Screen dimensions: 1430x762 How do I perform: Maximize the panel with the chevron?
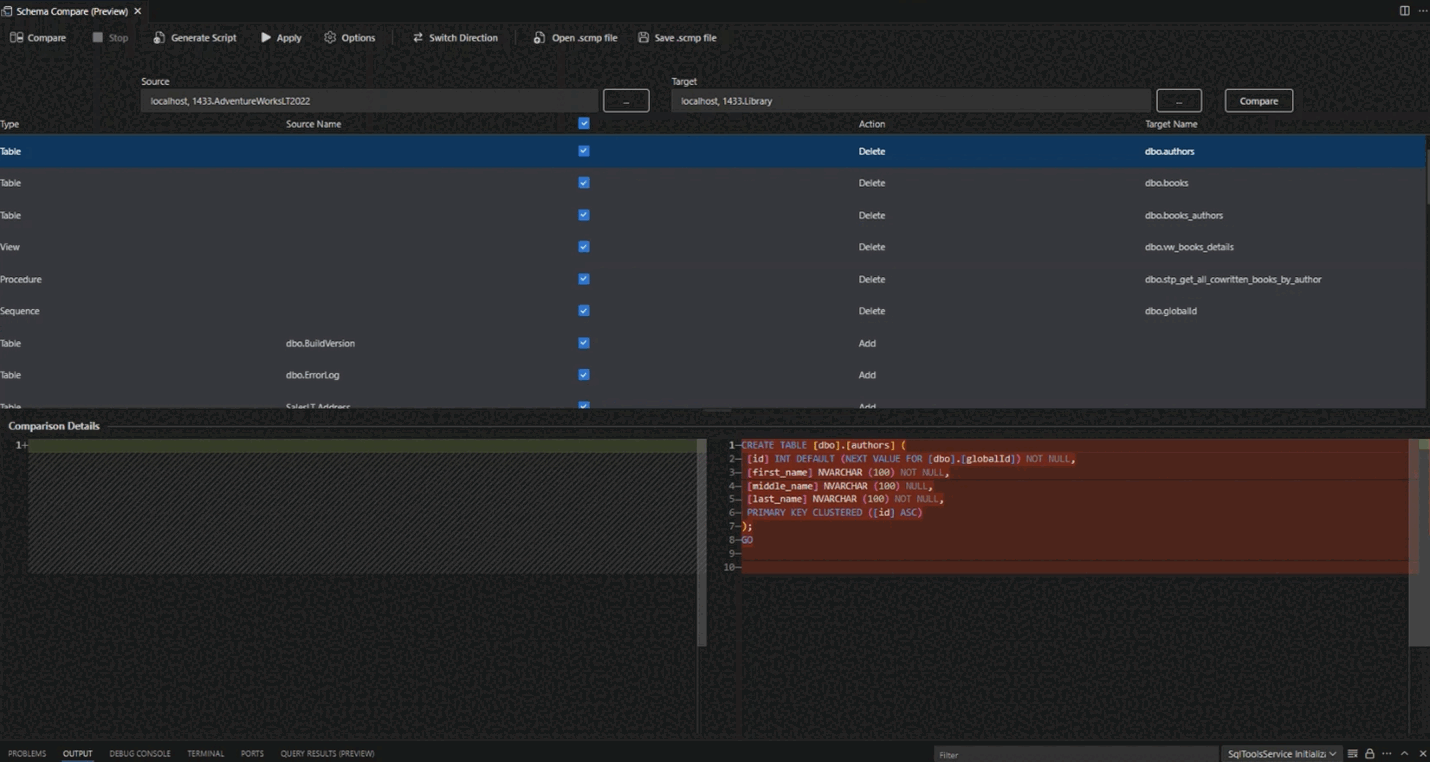[1404, 753]
